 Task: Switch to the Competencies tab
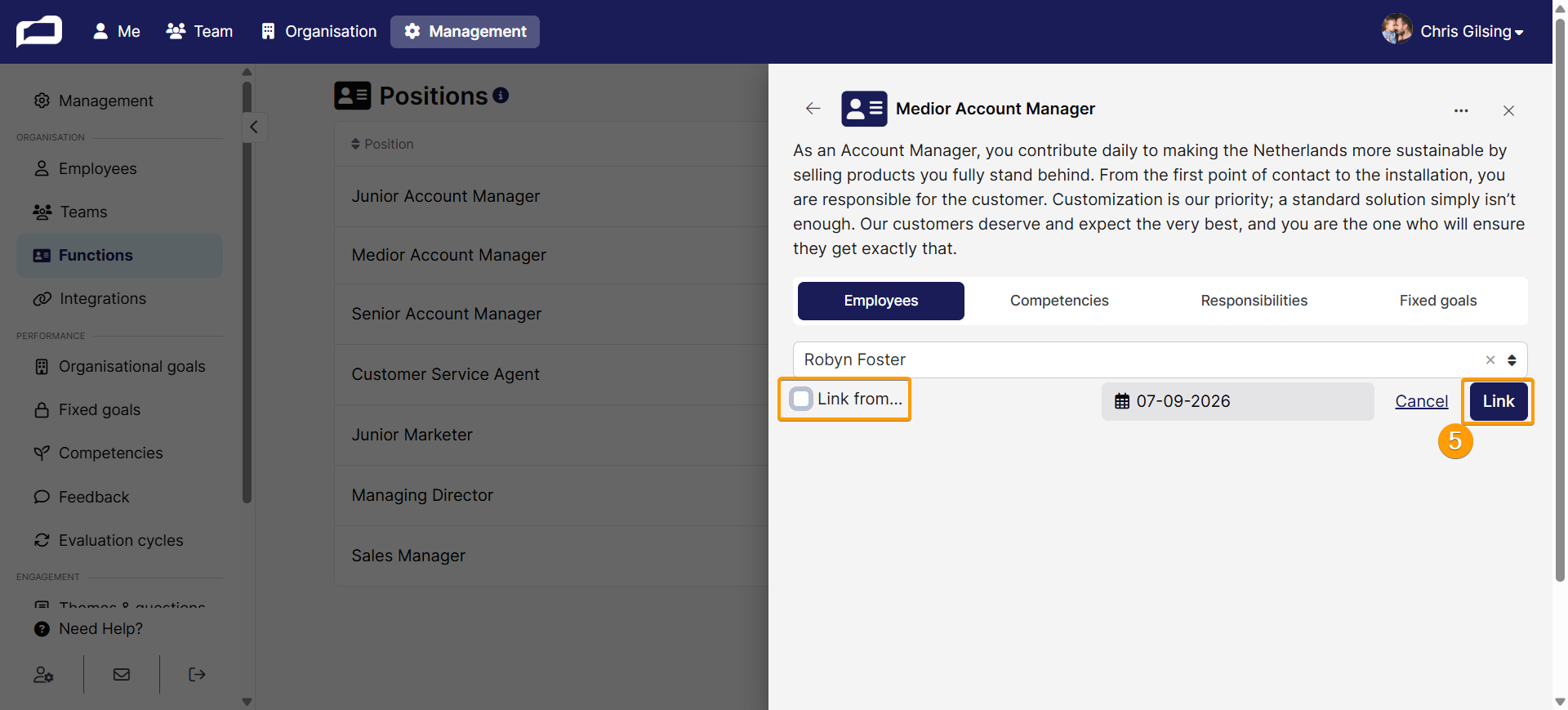coord(1059,301)
